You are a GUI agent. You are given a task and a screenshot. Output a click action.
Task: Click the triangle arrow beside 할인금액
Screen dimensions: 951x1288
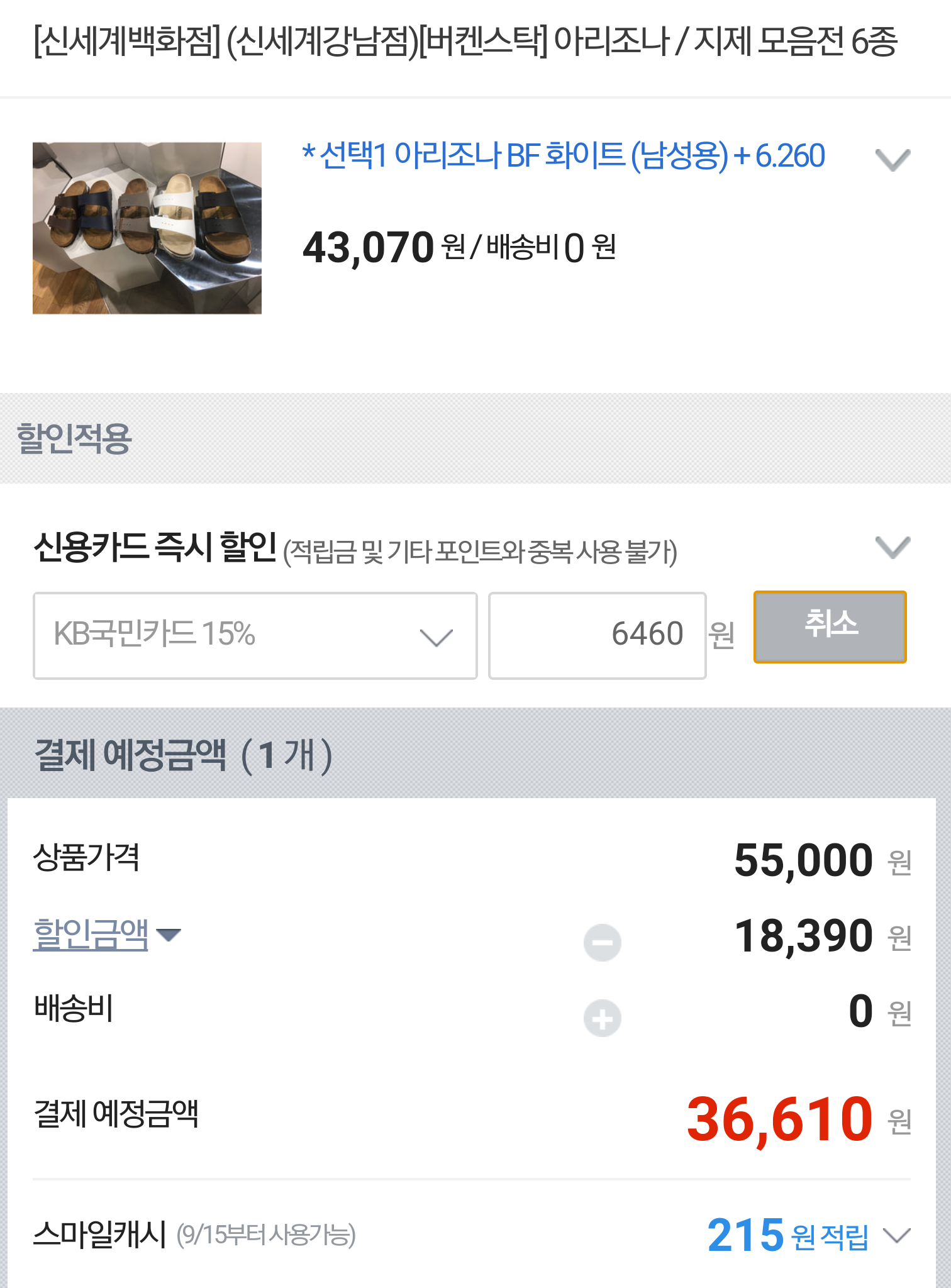[169, 935]
